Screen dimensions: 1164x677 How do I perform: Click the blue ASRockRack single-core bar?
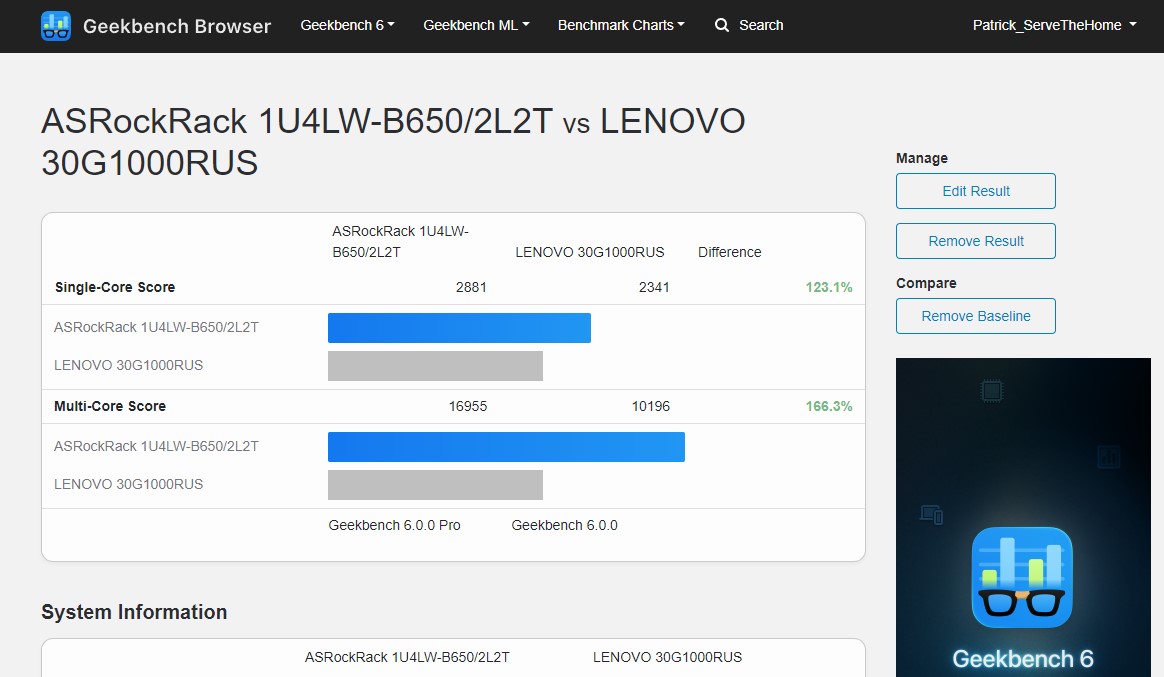point(460,328)
